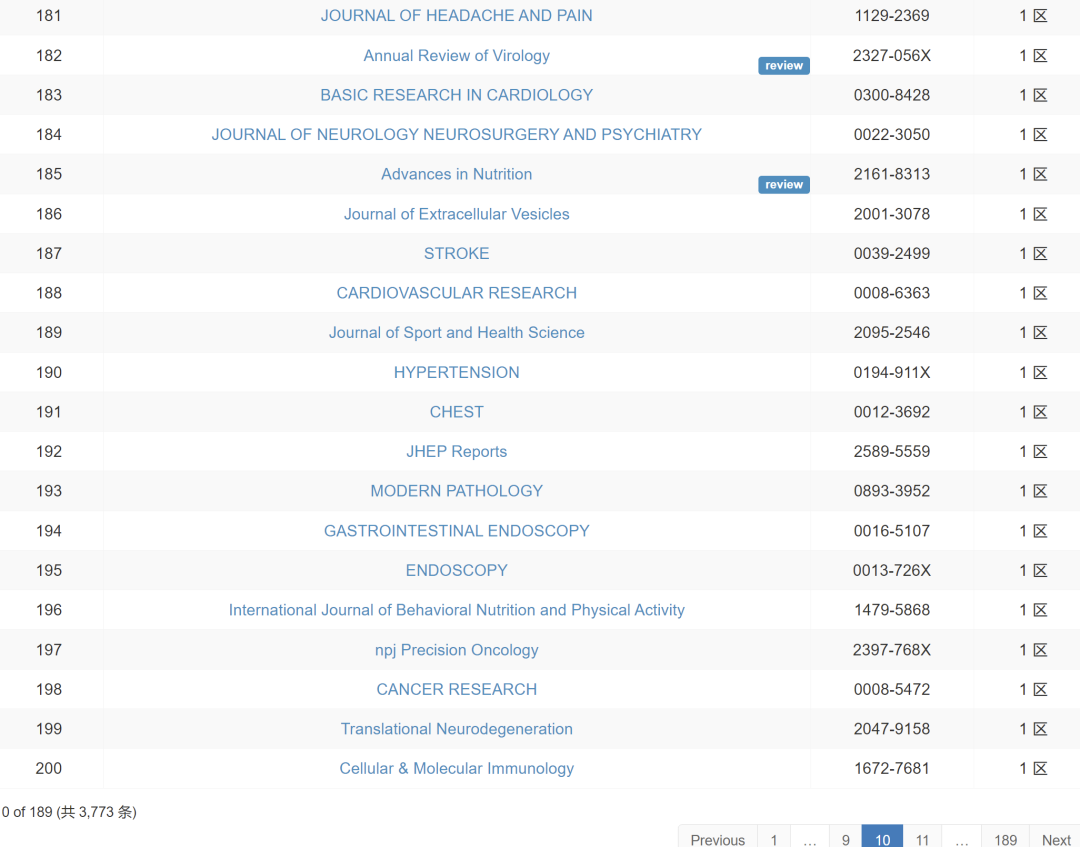
Task: Click ISSN 2095-2546 cell
Action: pos(891,333)
